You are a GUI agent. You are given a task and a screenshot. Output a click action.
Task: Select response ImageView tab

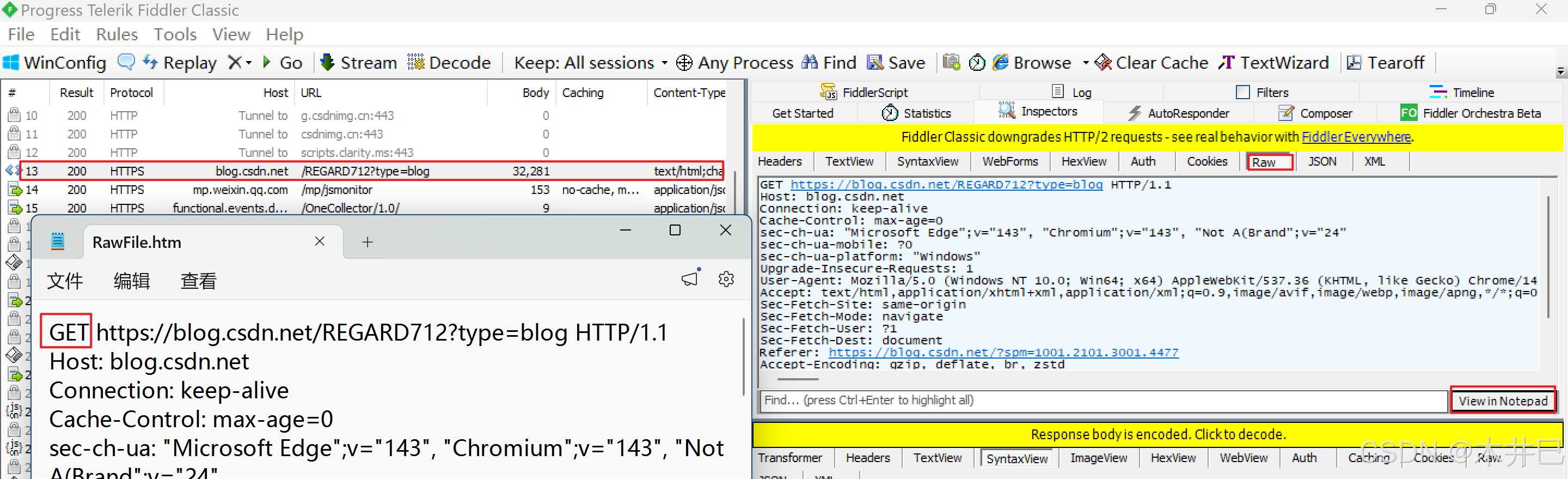1098,458
